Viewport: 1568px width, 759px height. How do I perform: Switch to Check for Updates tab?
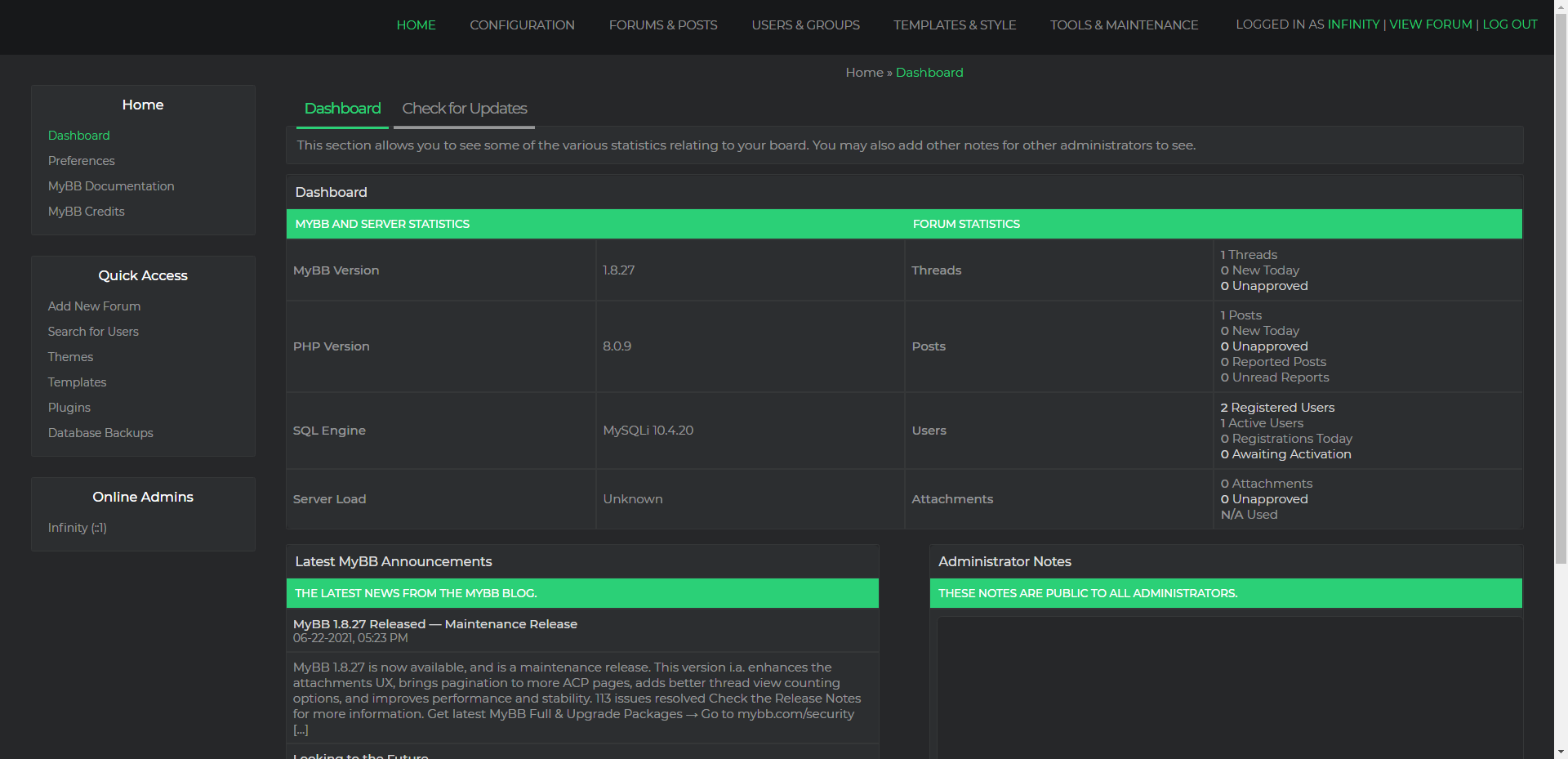coord(464,109)
